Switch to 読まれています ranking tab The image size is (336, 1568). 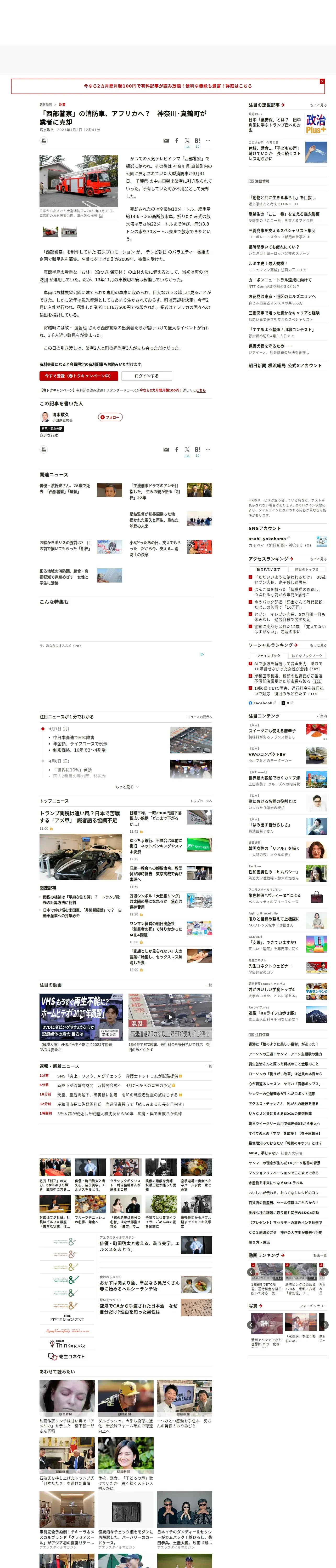[268, 569]
